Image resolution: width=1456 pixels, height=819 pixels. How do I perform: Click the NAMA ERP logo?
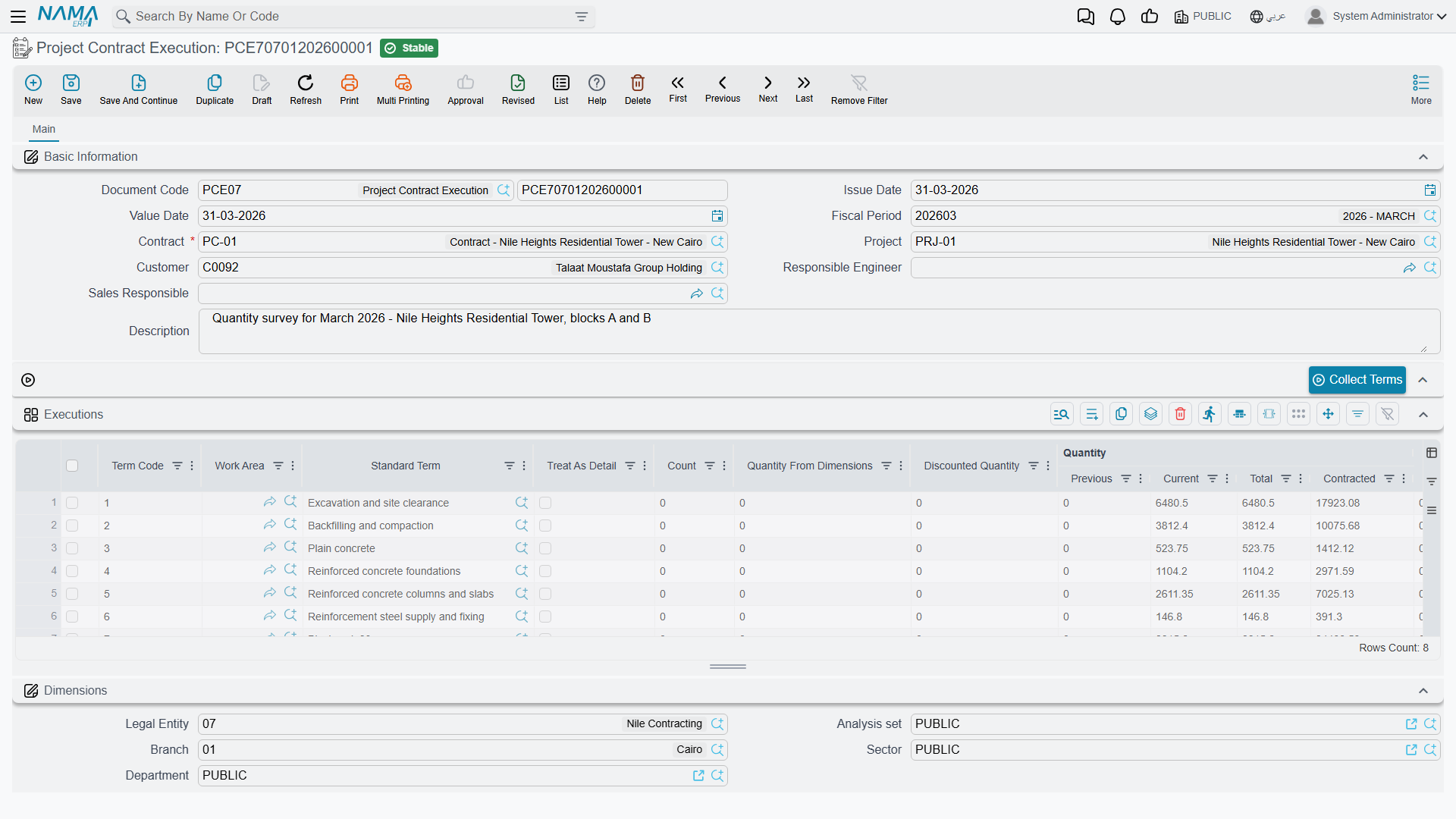pyautogui.click(x=67, y=16)
